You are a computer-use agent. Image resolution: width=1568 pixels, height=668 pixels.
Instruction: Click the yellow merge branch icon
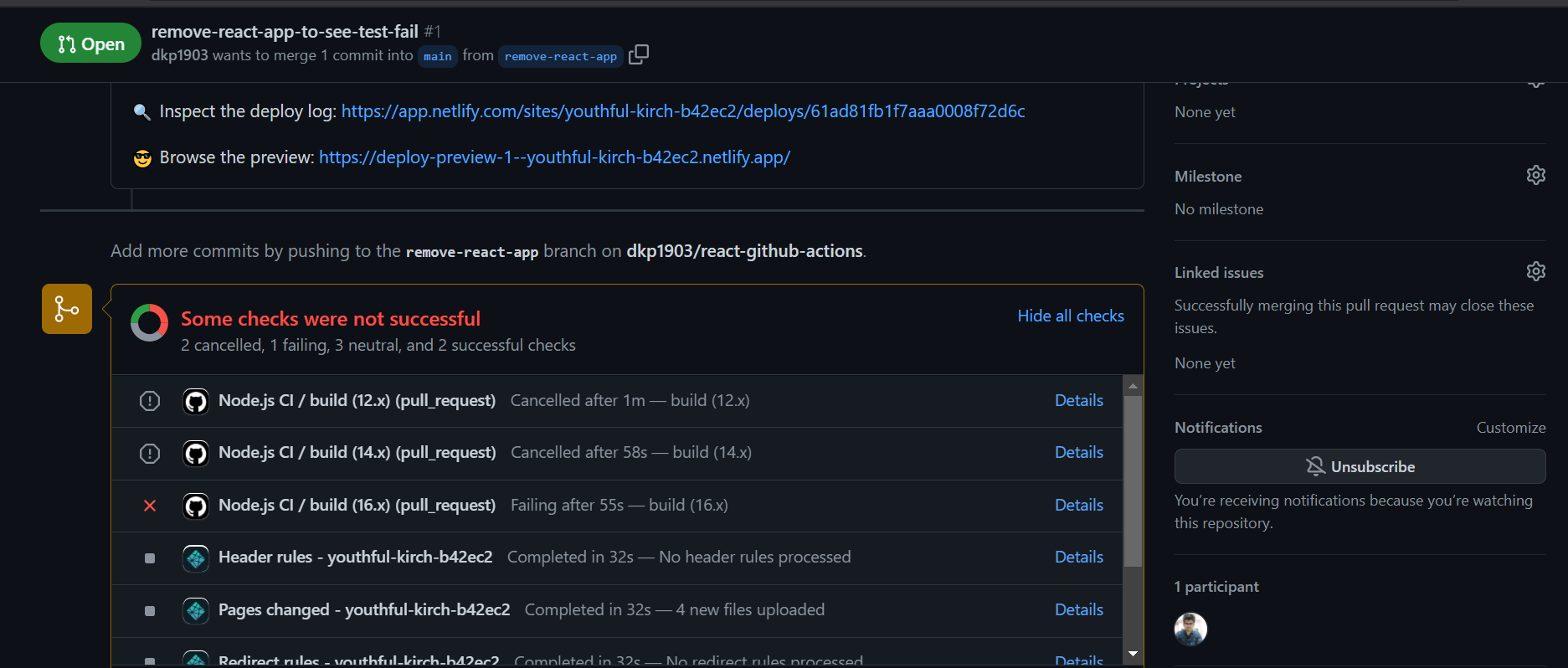tap(67, 309)
